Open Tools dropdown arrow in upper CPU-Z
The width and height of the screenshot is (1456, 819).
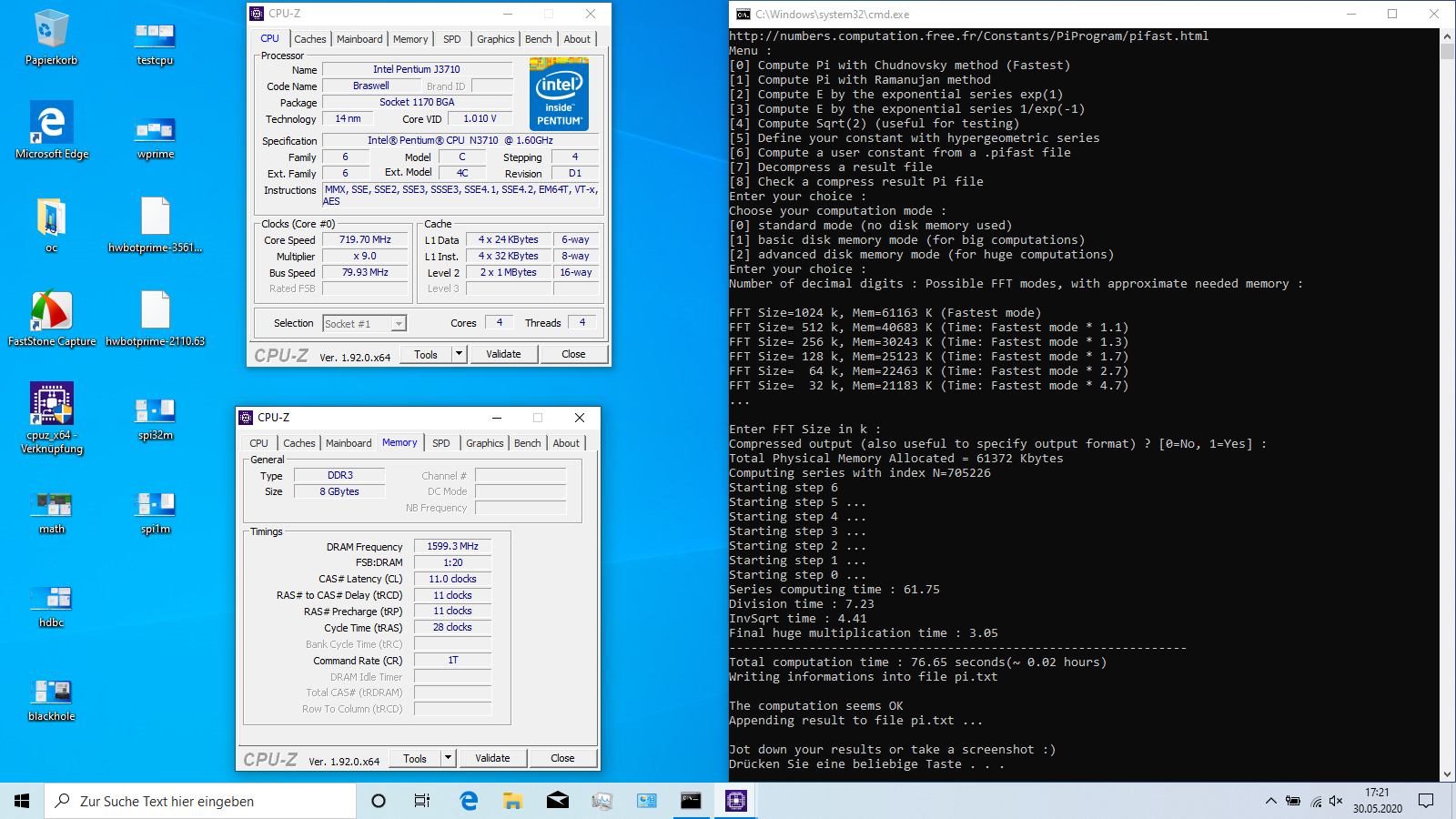pyautogui.click(x=459, y=354)
